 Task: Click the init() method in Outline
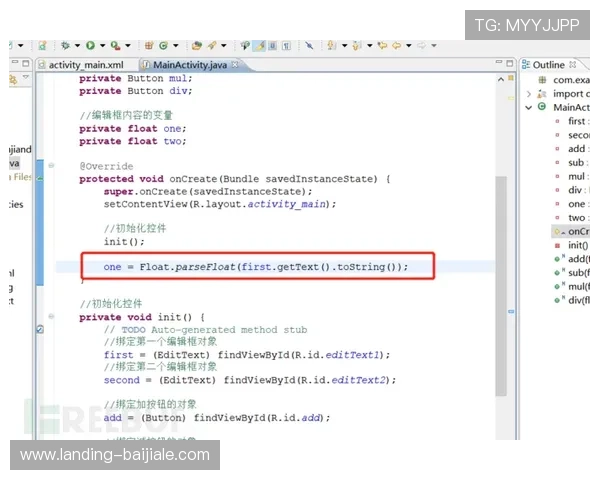pos(577,245)
